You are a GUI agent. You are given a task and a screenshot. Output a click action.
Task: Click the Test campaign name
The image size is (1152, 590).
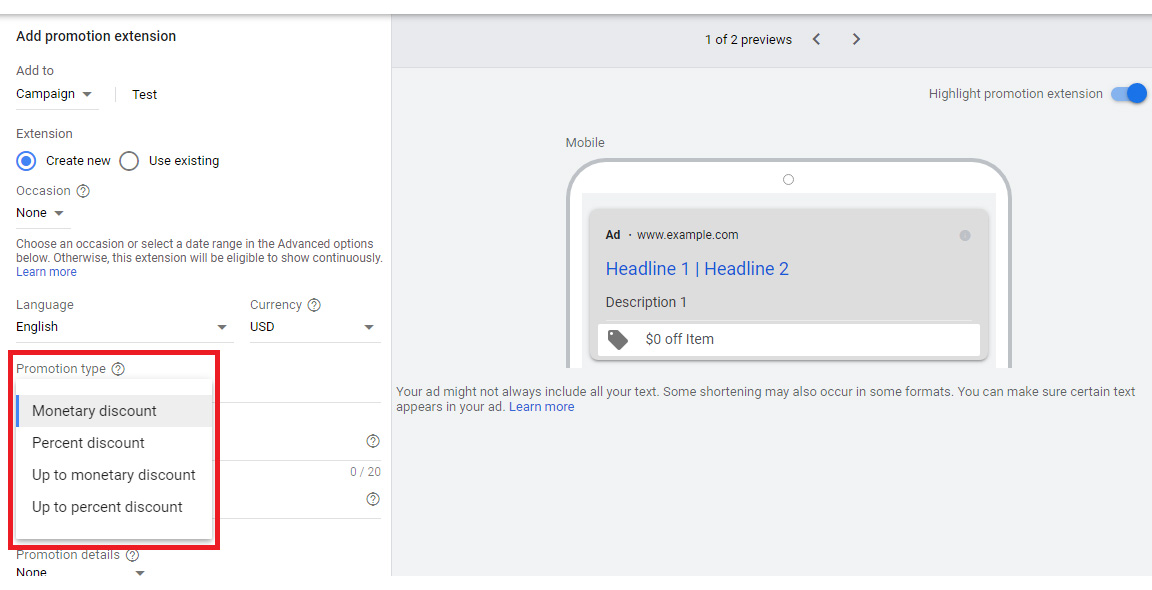tap(145, 95)
